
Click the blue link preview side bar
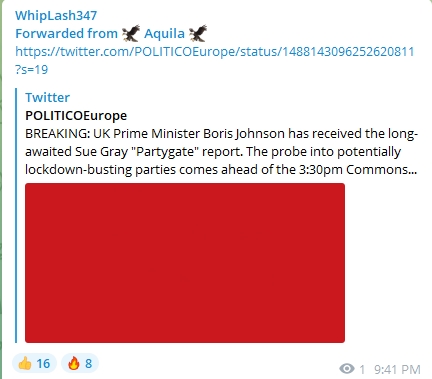[x=16, y=215]
